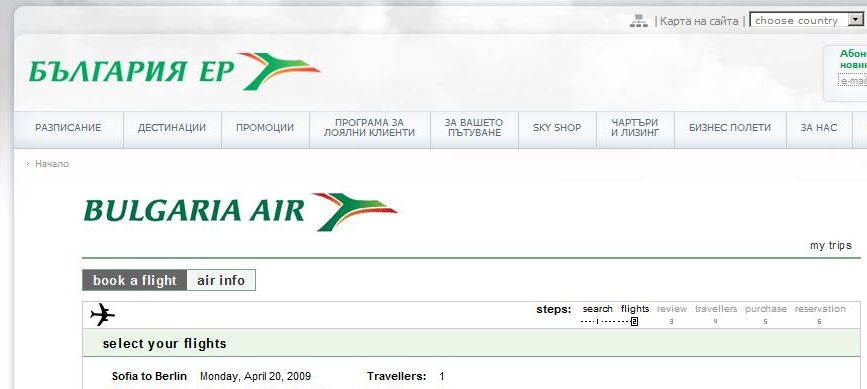The width and height of the screenshot is (867, 389).
Task: Switch to the air info tab
Action: click(221, 280)
